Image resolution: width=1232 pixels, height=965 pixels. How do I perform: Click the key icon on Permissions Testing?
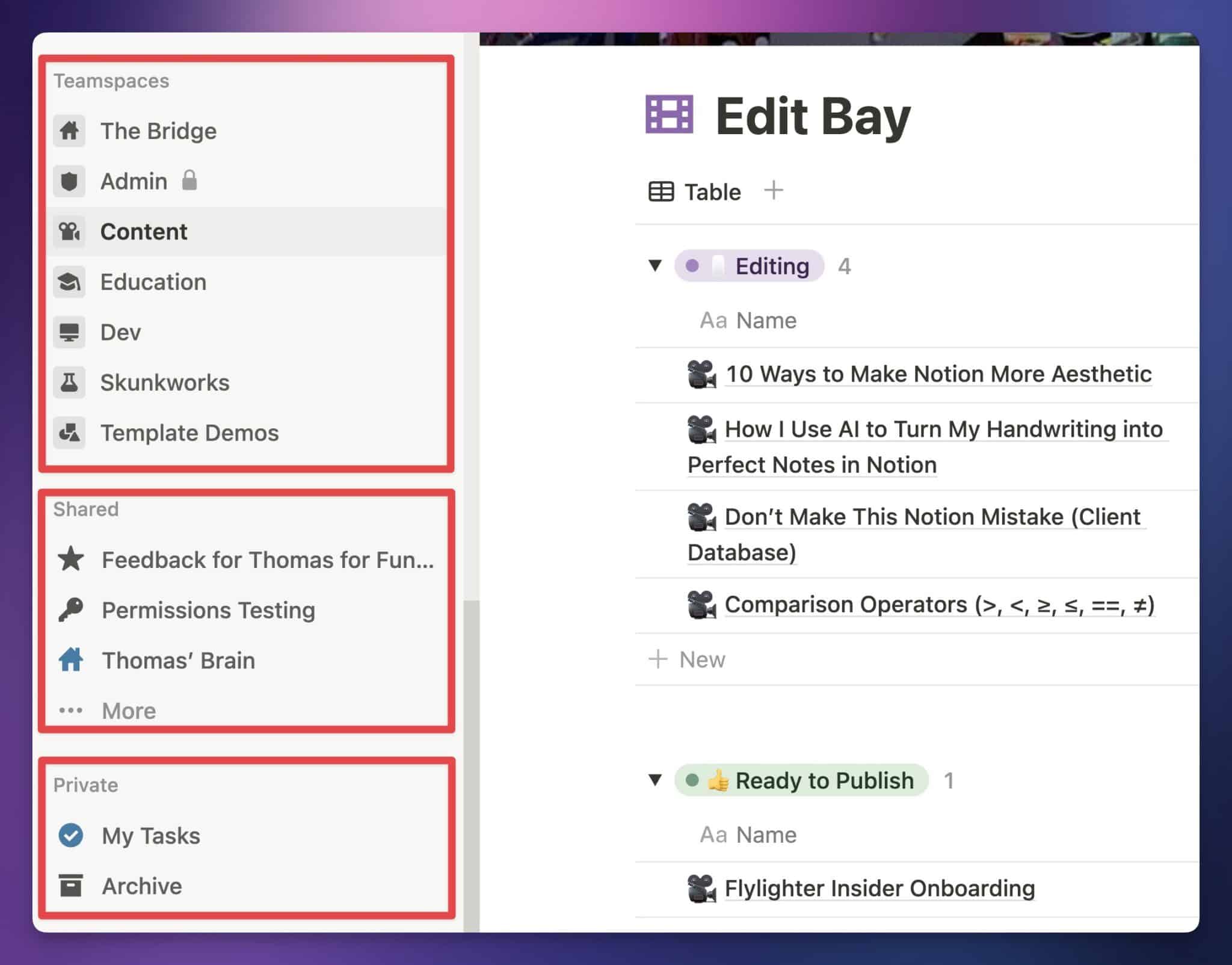pyautogui.click(x=70, y=610)
